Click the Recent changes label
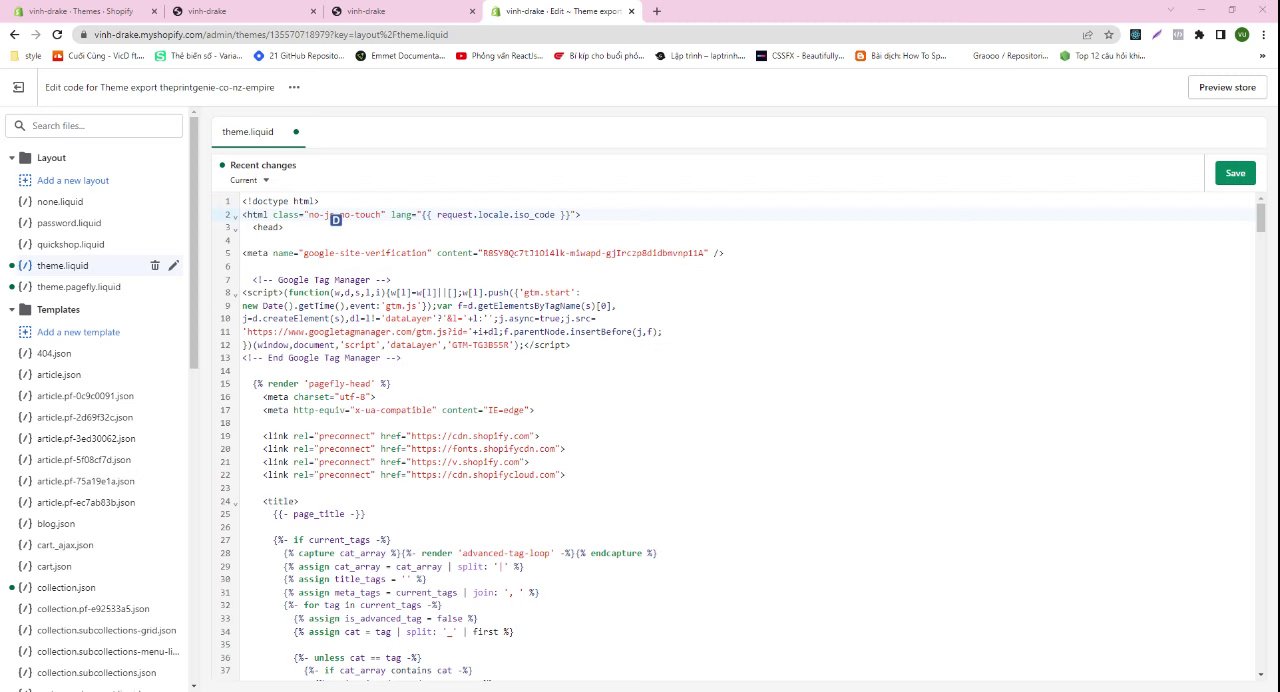Image resolution: width=1280 pixels, height=692 pixels. pos(263,165)
